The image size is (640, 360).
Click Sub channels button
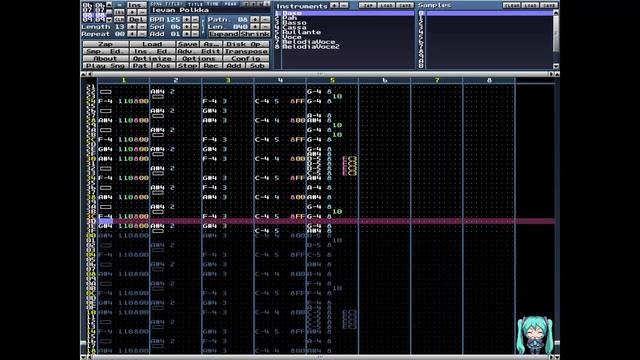click(x=258, y=66)
